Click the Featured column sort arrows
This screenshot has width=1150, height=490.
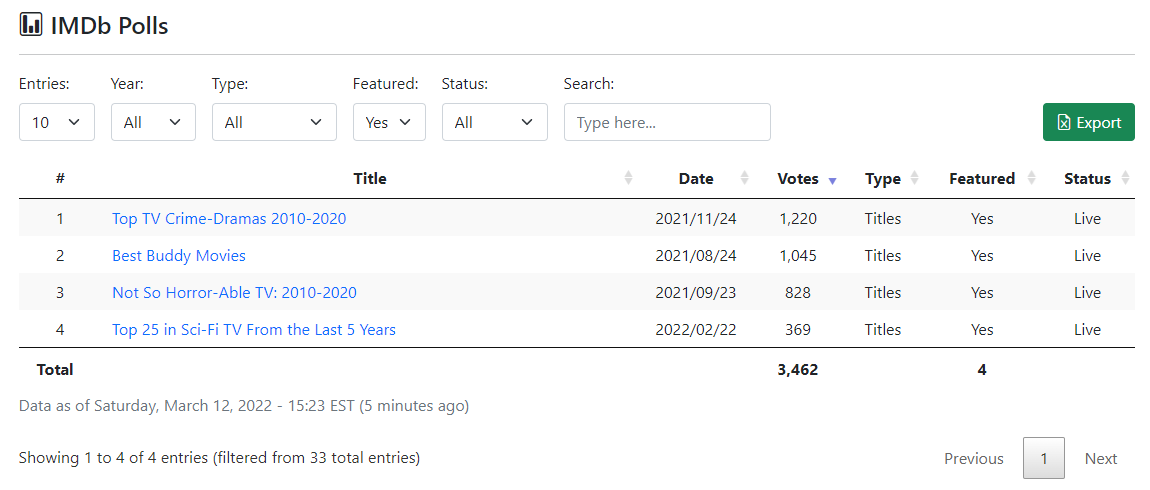(1028, 179)
